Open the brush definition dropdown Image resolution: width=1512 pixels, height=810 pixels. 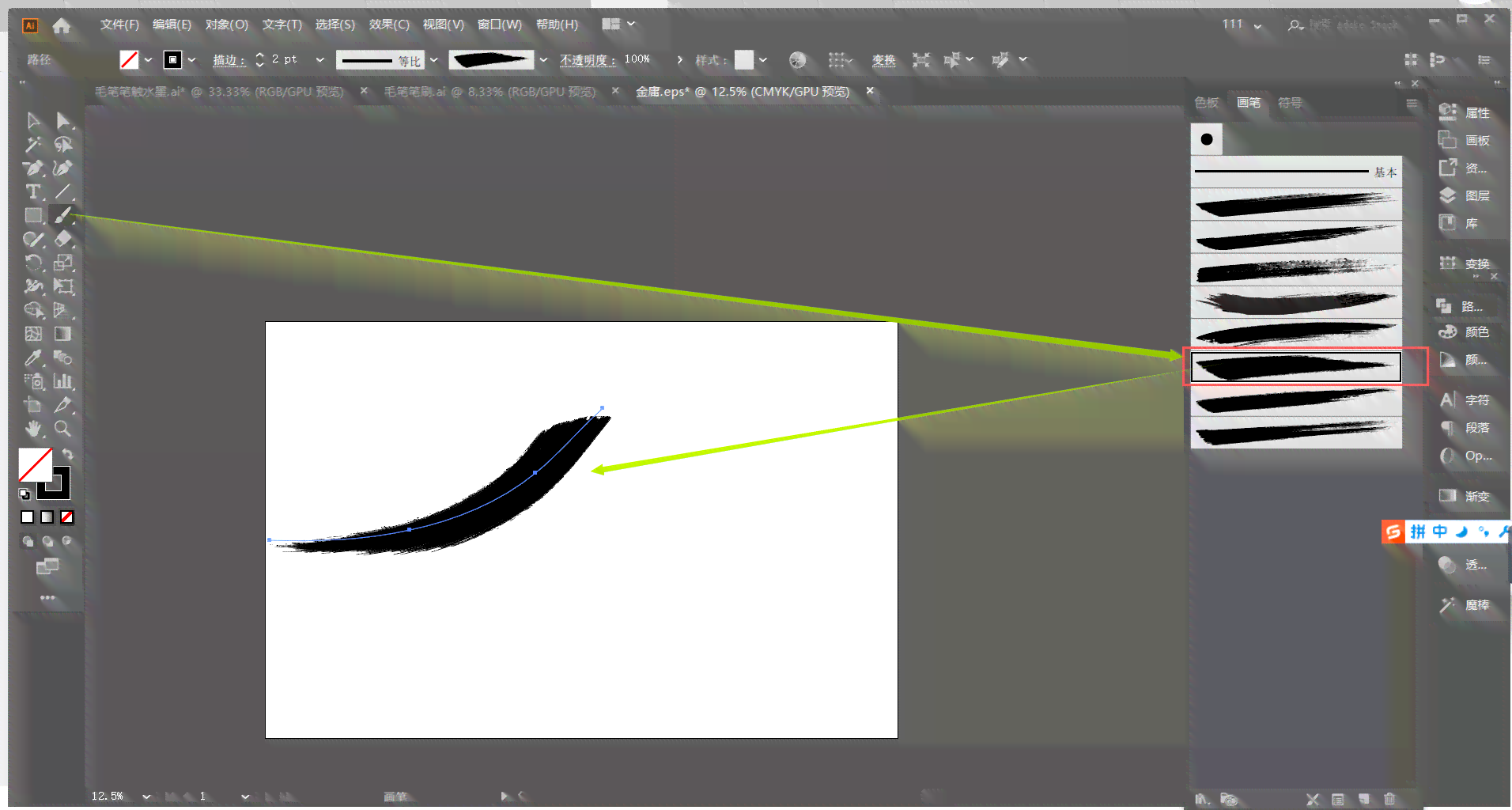(543, 60)
